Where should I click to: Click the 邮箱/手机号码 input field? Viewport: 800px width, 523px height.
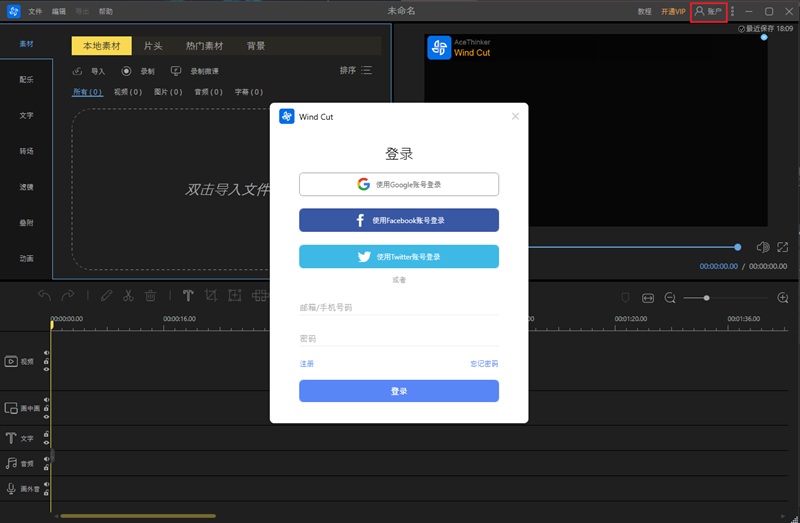(399, 308)
